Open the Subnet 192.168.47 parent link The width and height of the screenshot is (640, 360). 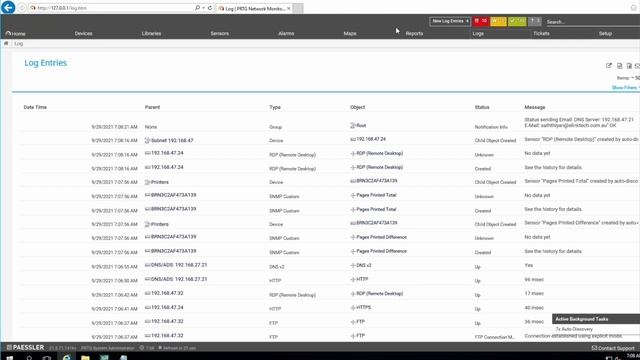pos(169,140)
